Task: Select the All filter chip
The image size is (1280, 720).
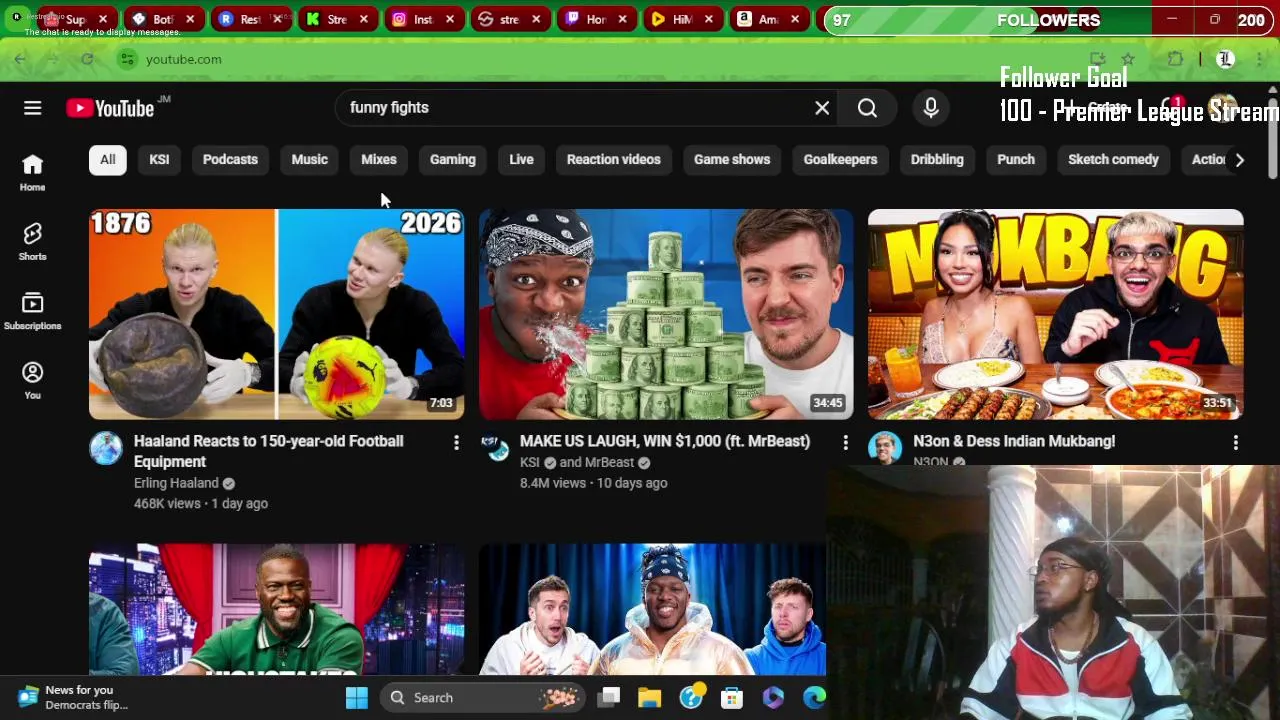Action: click(107, 159)
